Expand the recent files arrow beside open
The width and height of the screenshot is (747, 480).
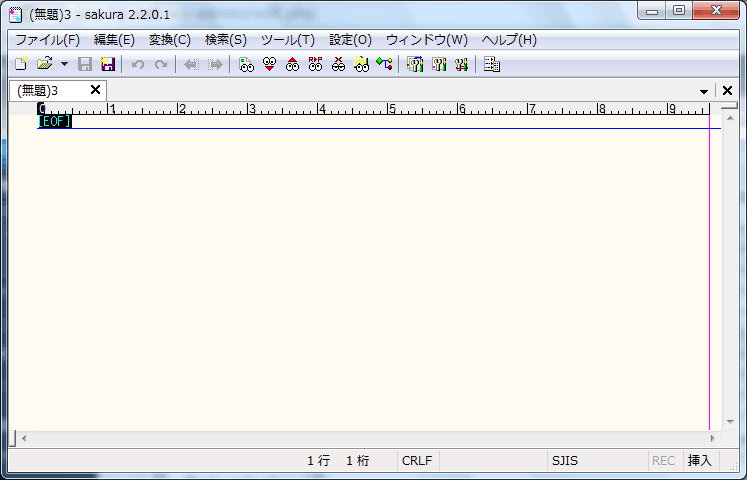coord(64,64)
